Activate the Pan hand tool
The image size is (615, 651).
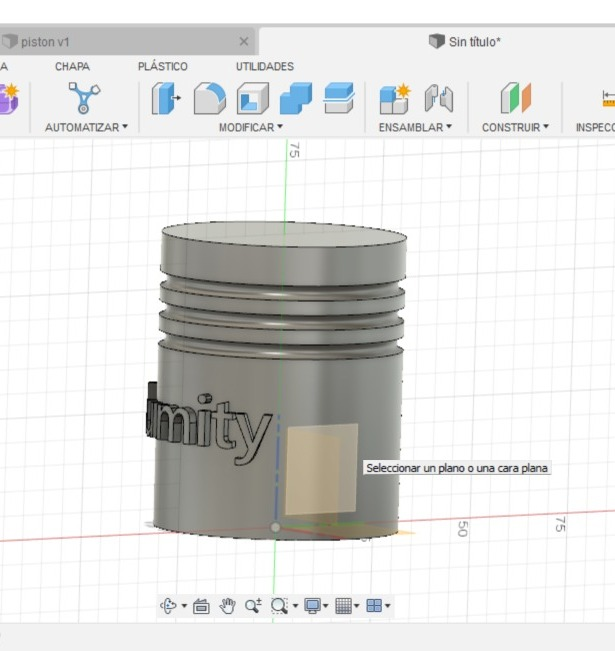click(228, 606)
